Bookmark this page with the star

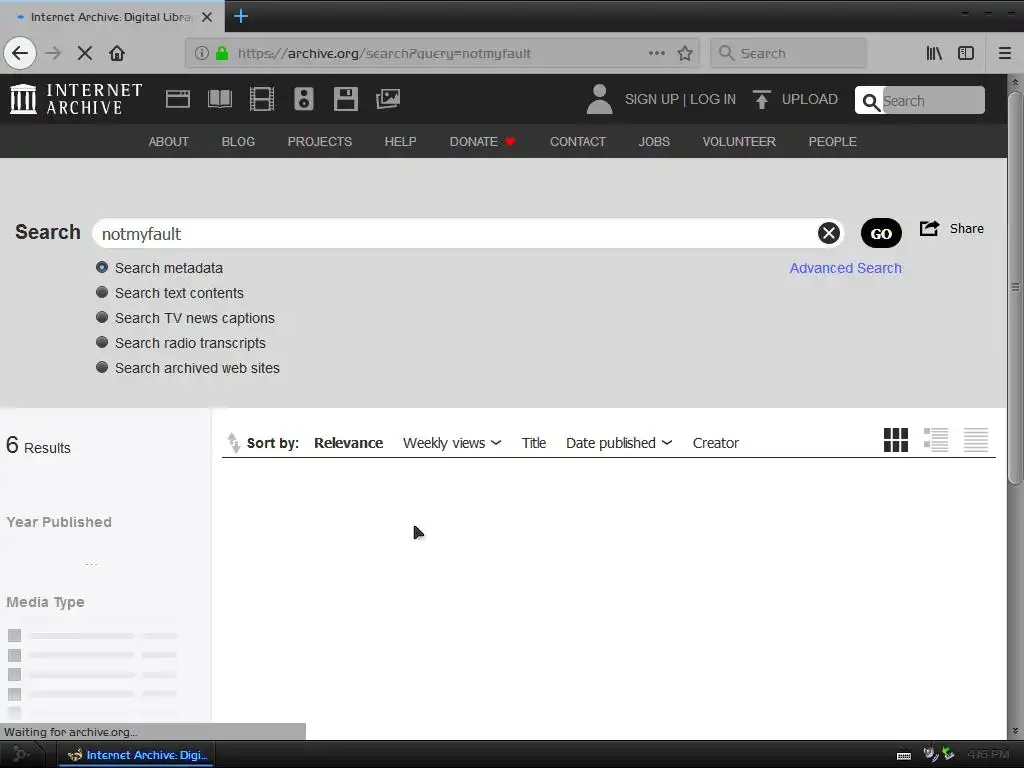[x=684, y=53]
